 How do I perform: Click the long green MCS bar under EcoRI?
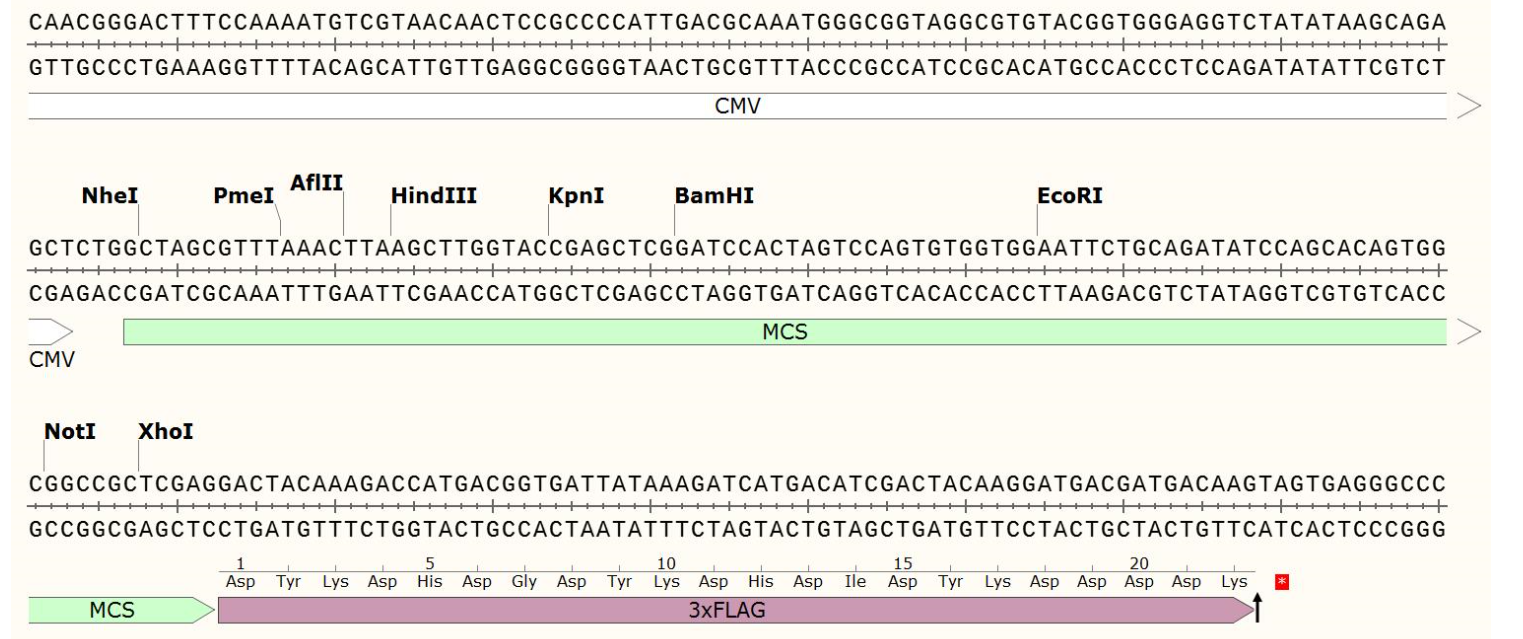point(784,332)
